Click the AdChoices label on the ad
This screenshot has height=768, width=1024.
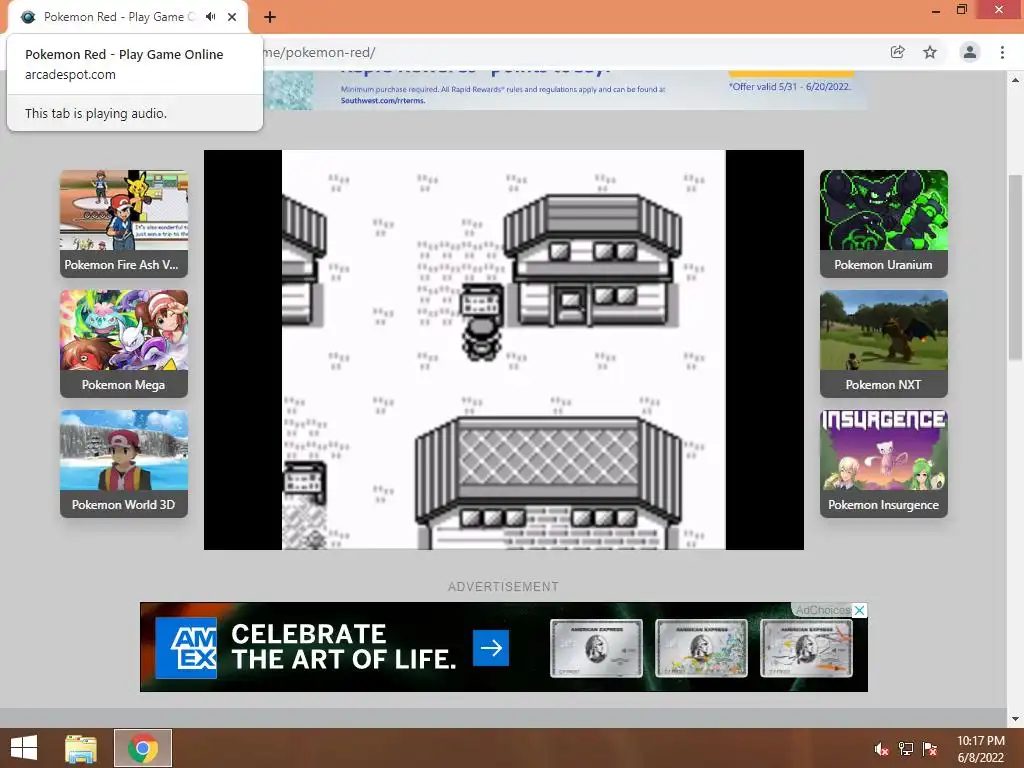822,610
